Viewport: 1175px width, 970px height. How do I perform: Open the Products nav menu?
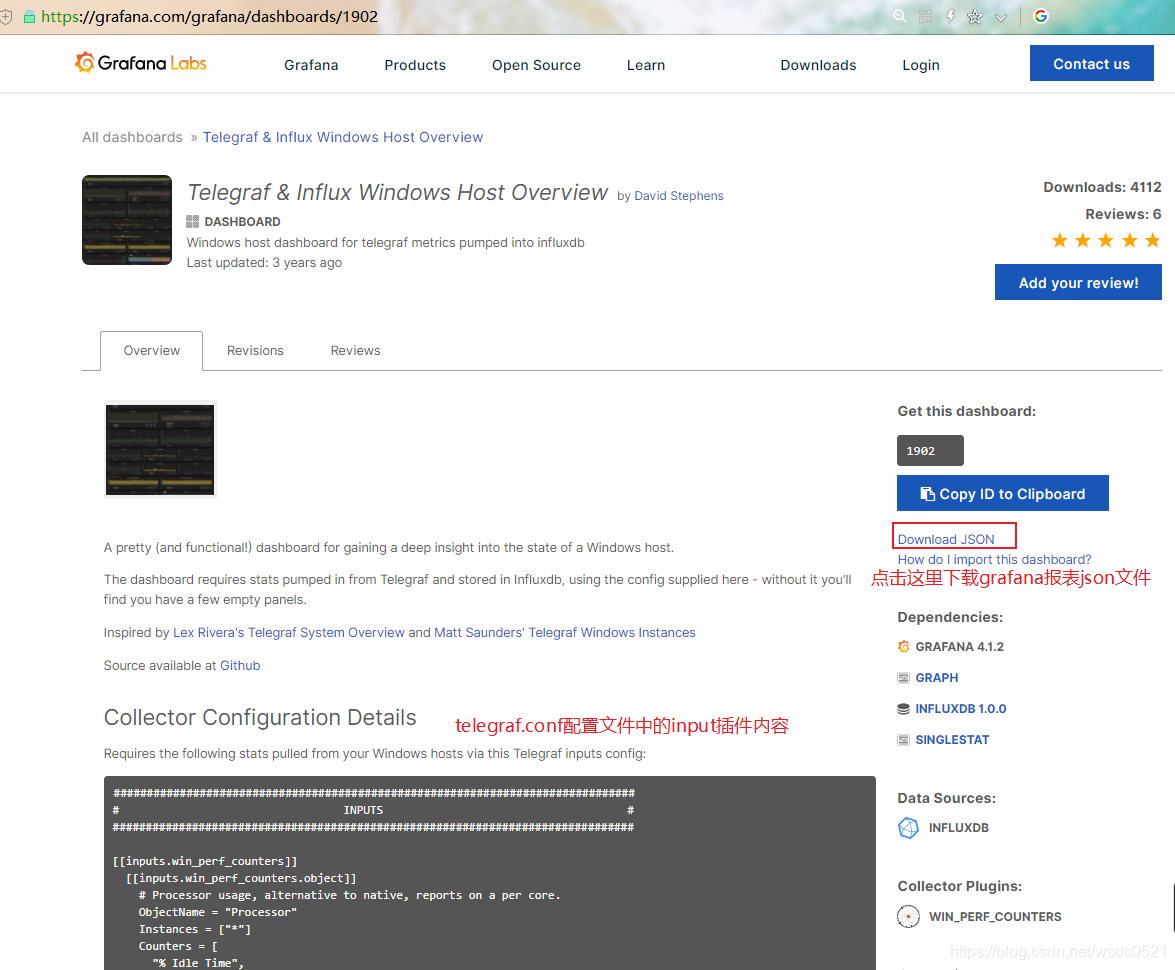[415, 65]
